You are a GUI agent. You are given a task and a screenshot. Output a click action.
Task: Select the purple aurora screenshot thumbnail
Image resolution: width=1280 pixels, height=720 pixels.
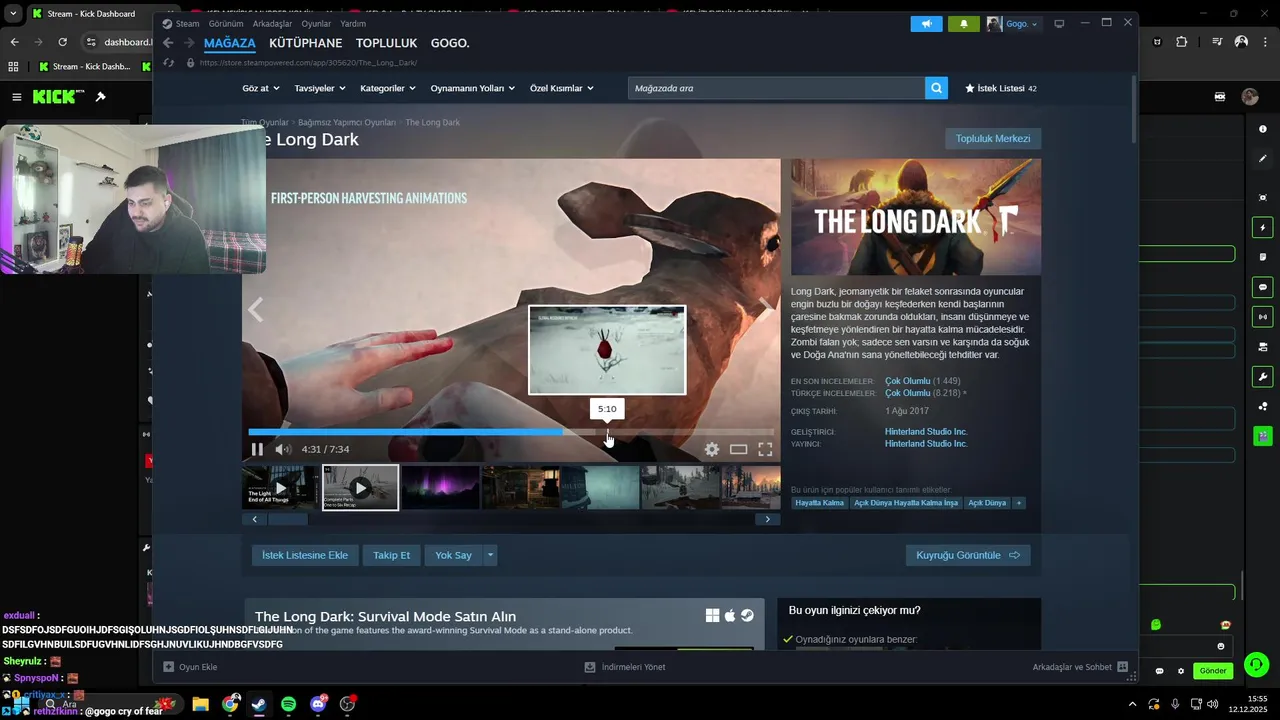coord(440,488)
